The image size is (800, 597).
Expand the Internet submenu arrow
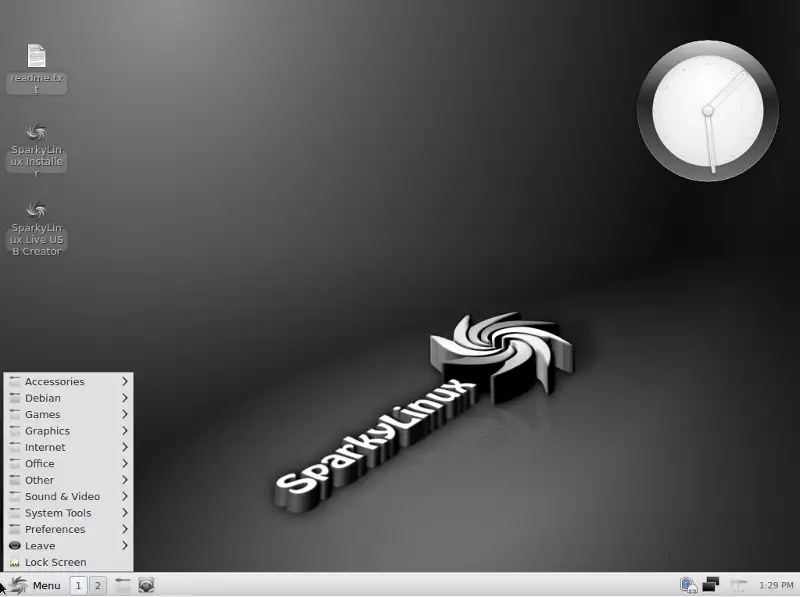124,447
